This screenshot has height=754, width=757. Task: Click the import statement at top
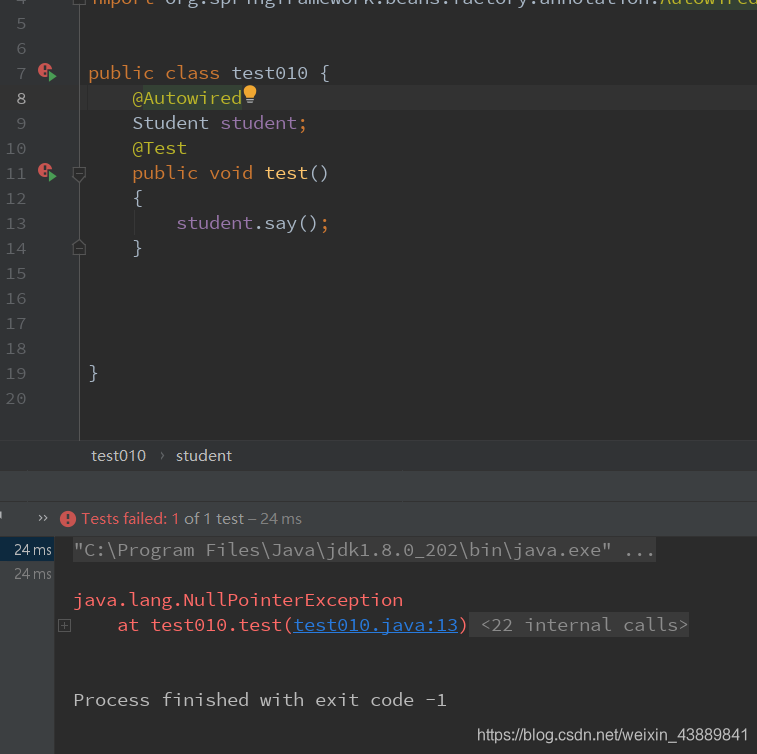(x=424, y=3)
